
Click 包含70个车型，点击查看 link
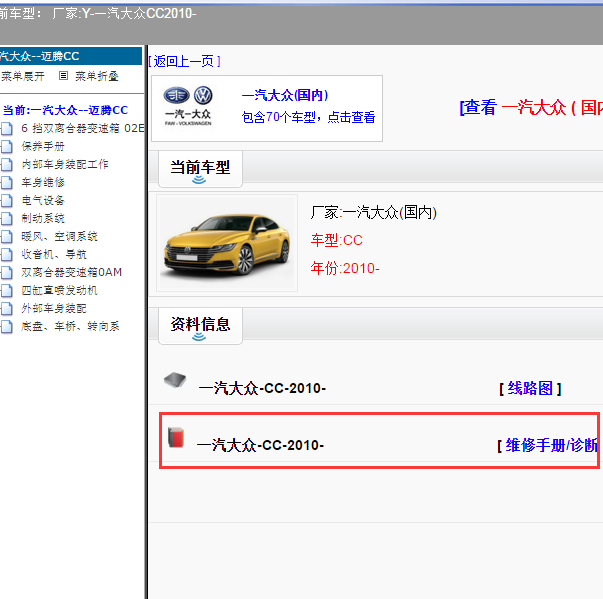click(308, 117)
